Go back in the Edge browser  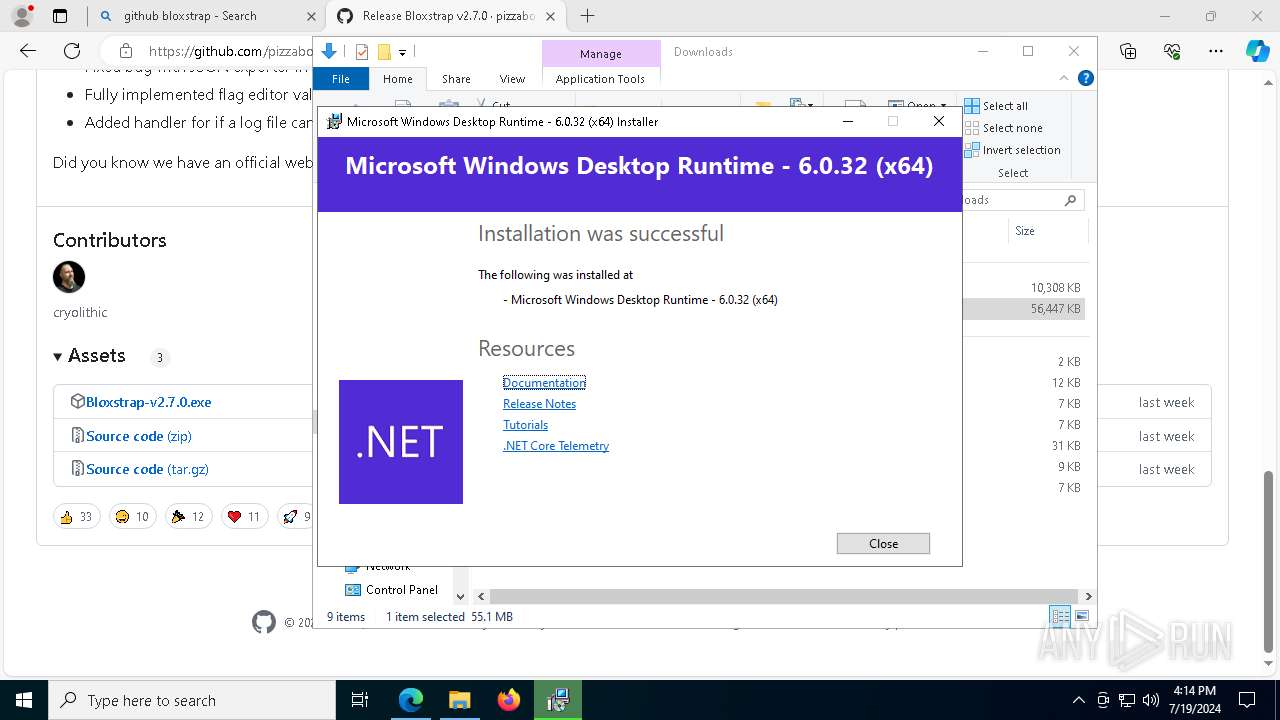coord(28,51)
